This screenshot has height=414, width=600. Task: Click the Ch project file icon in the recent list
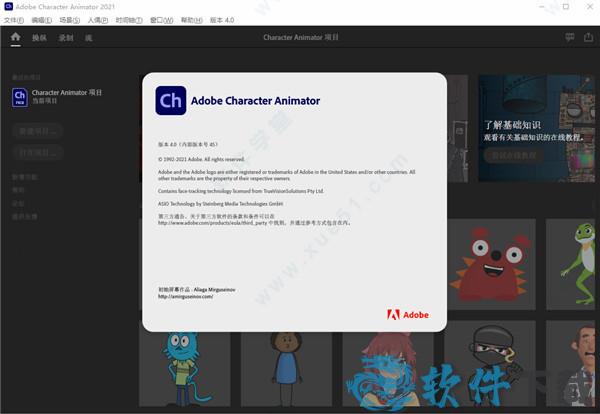20,97
